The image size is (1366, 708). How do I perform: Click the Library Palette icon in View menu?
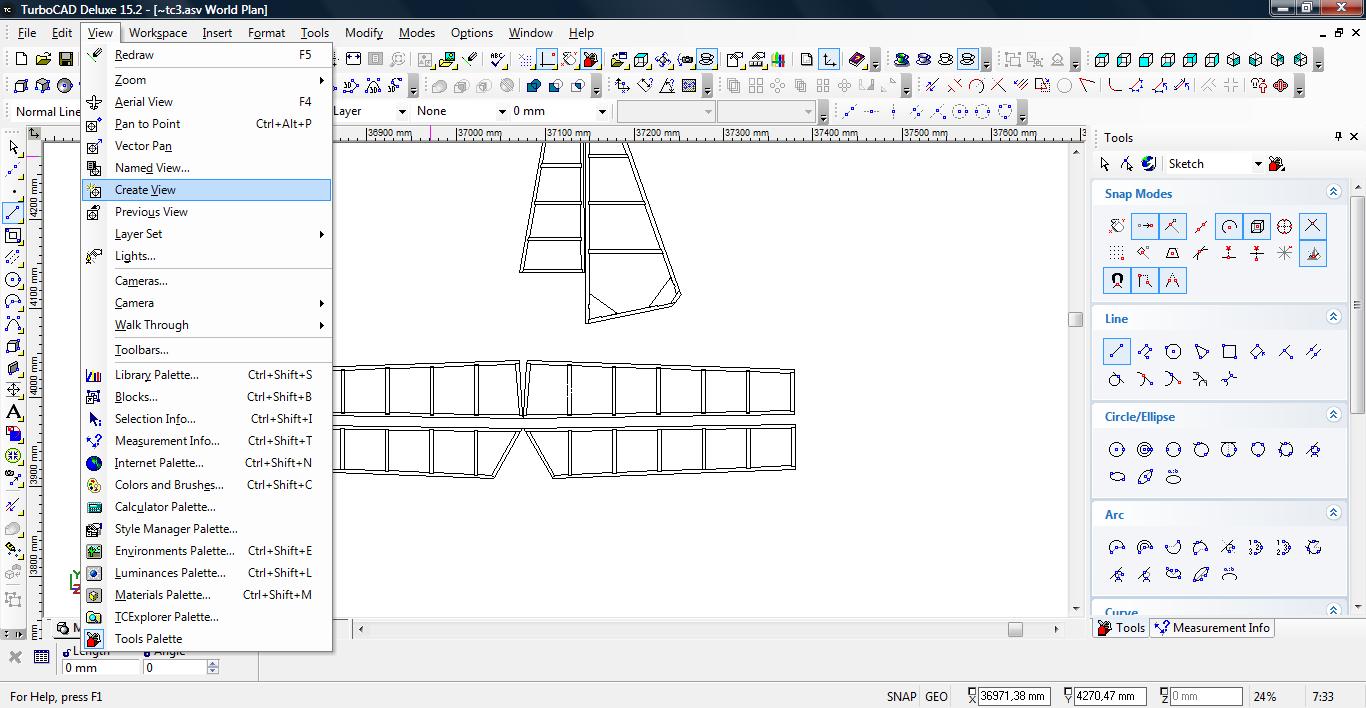pyautogui.click(x=94, y=375)
